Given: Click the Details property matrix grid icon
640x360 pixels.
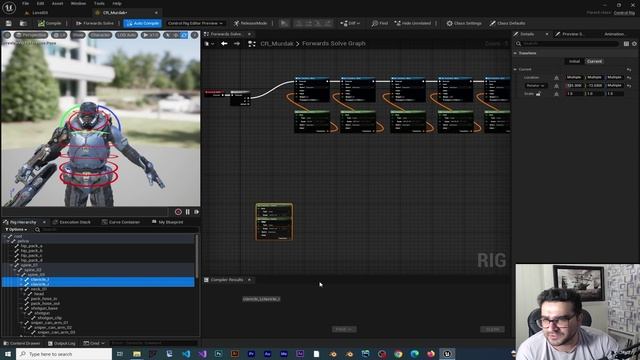Looking at the screenshot, I should pyautogui.click(x=626, y=44).
